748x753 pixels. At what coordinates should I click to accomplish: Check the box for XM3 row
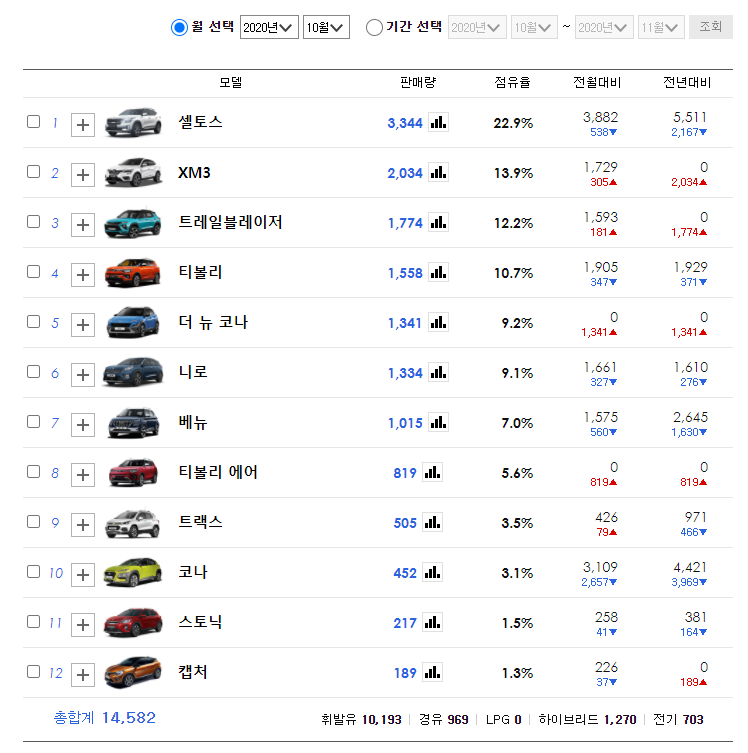point(33,171)
